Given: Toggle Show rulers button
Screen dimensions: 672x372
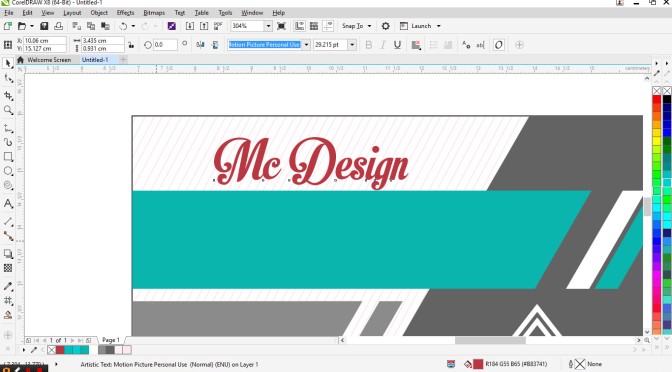Looking at the screenshot, I should [300, 26].
